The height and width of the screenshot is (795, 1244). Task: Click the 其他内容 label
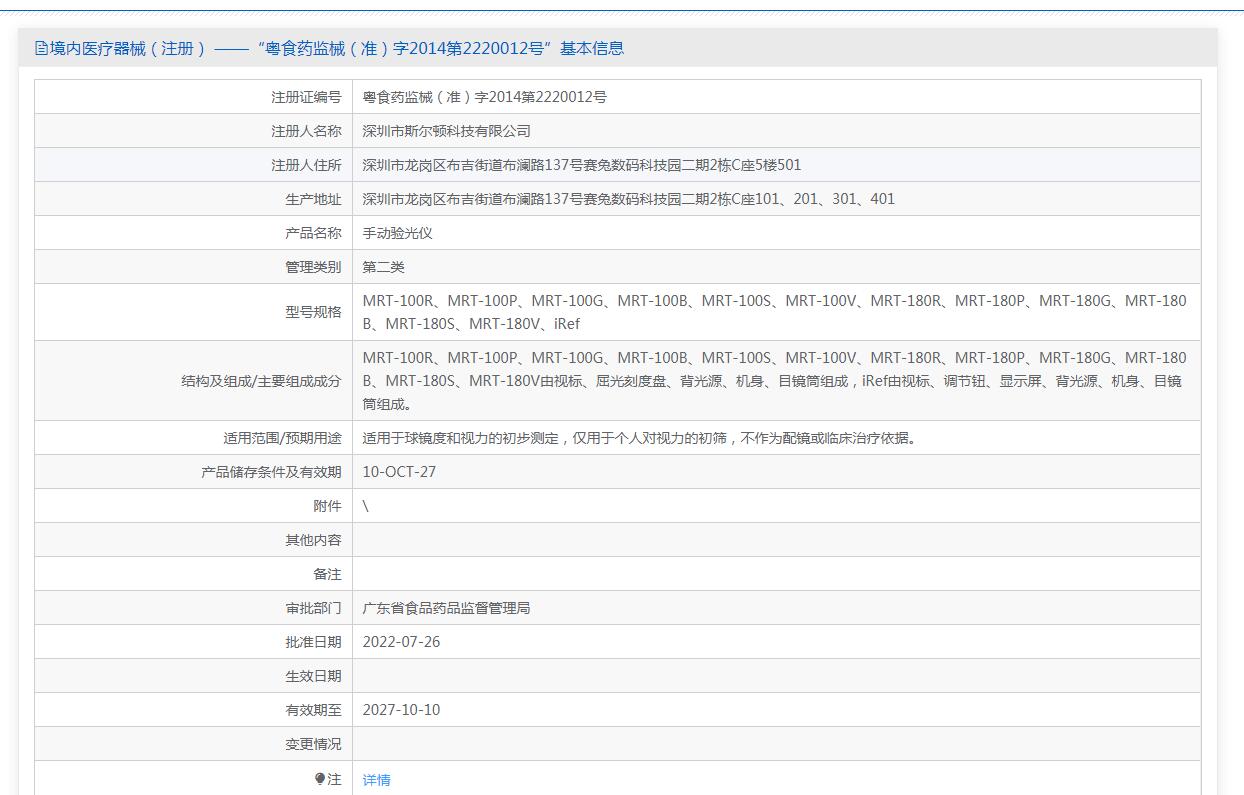click(313, 540)
